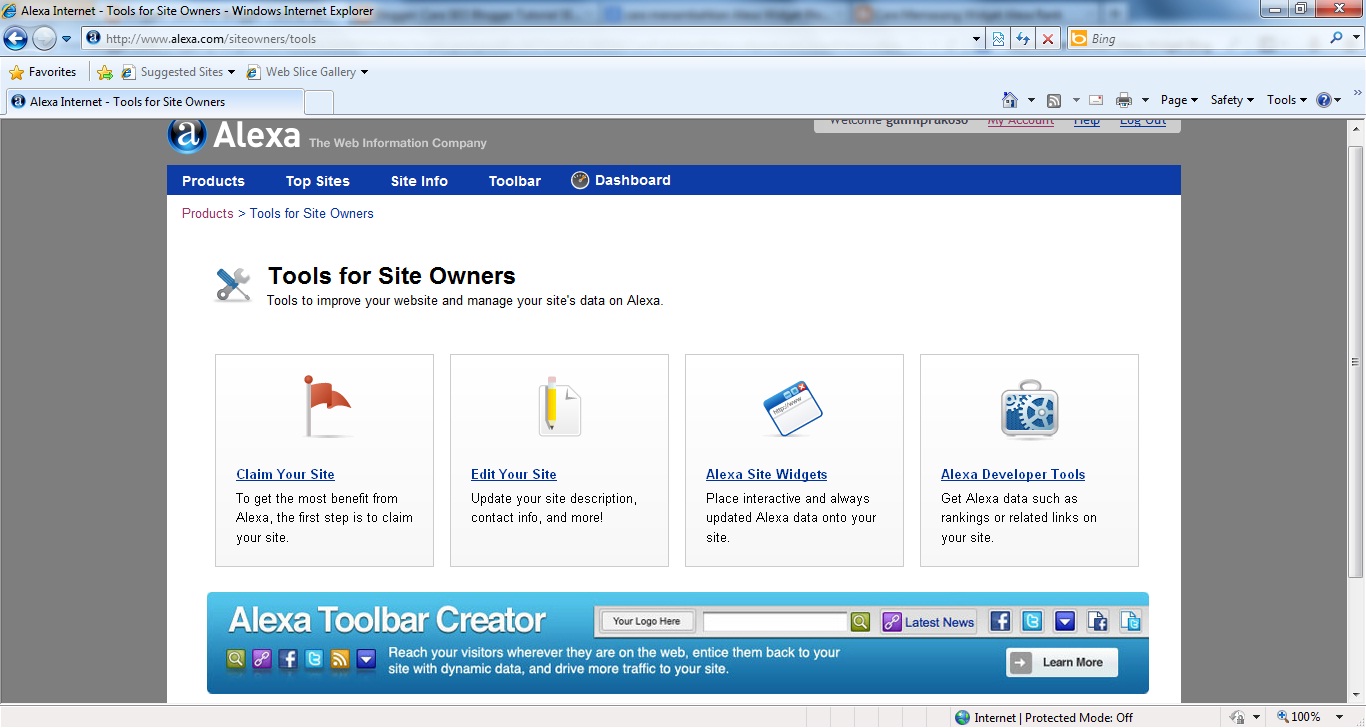Click the Internet zone globe in status bar
This screenshot has width=1366, height=728.
[962, 717]
